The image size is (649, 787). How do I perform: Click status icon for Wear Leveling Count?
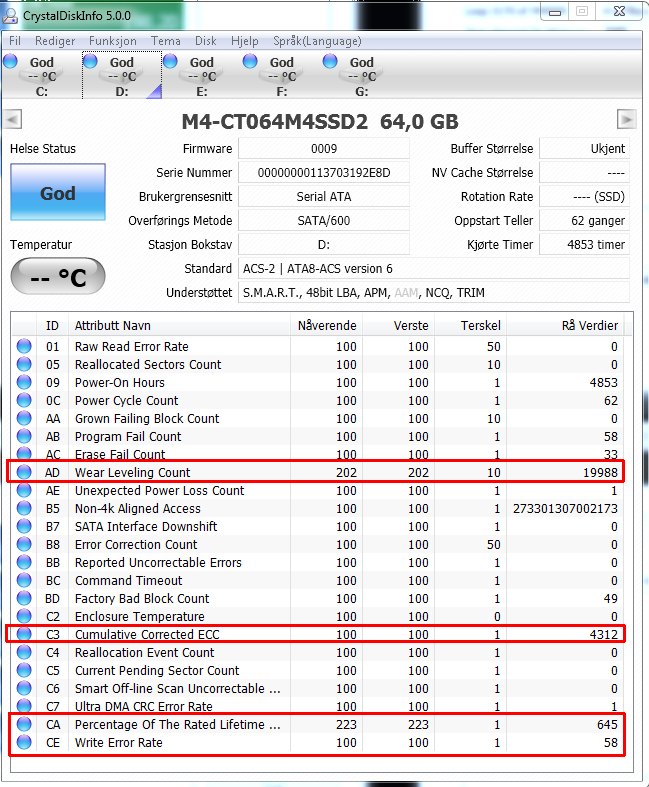pyautogui.click(x=24, y=472)
